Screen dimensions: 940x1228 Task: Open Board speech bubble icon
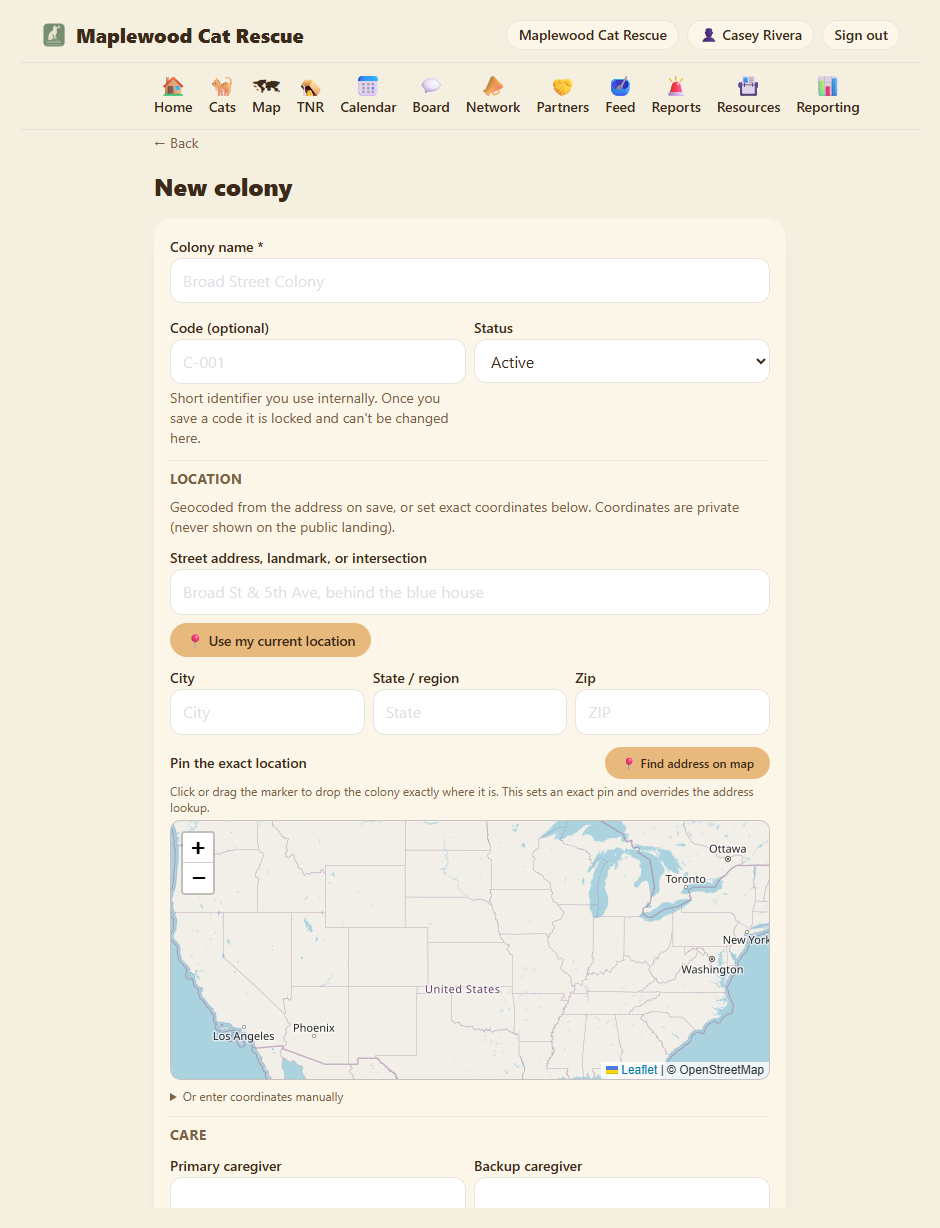[431, 87]
